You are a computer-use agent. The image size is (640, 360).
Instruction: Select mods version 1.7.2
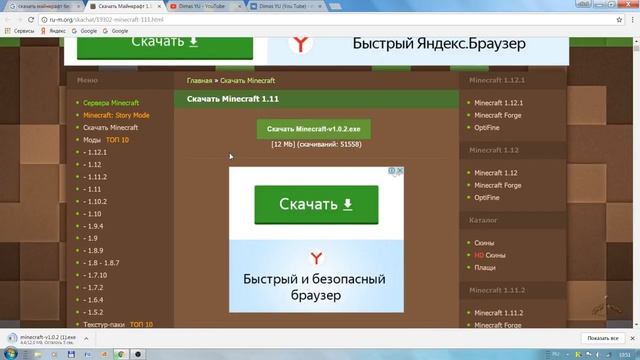click(x=93, y=287)
